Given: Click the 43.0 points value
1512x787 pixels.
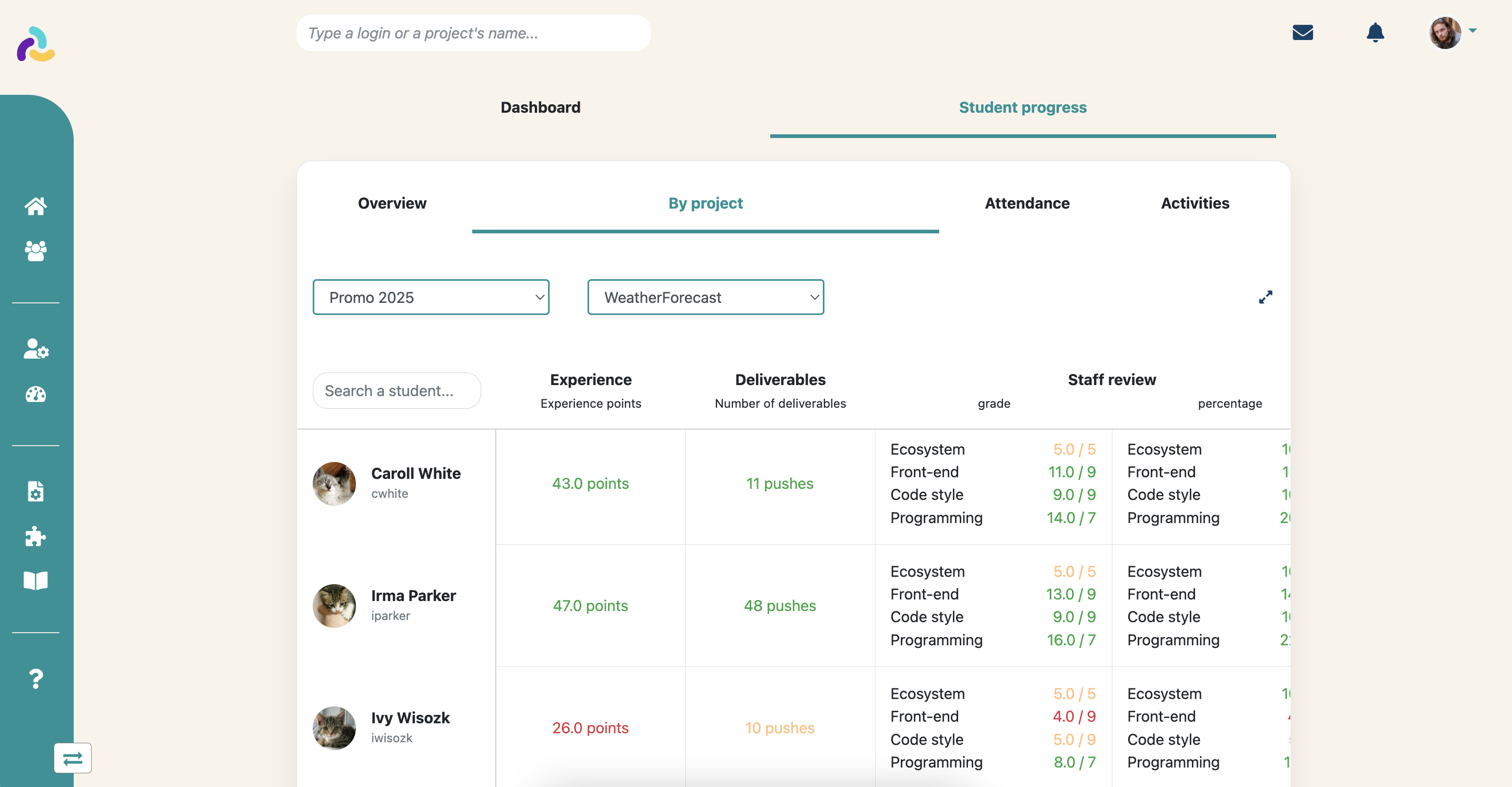Looking at the screenshot, I should pyautogui.click(x=590, y=484).
